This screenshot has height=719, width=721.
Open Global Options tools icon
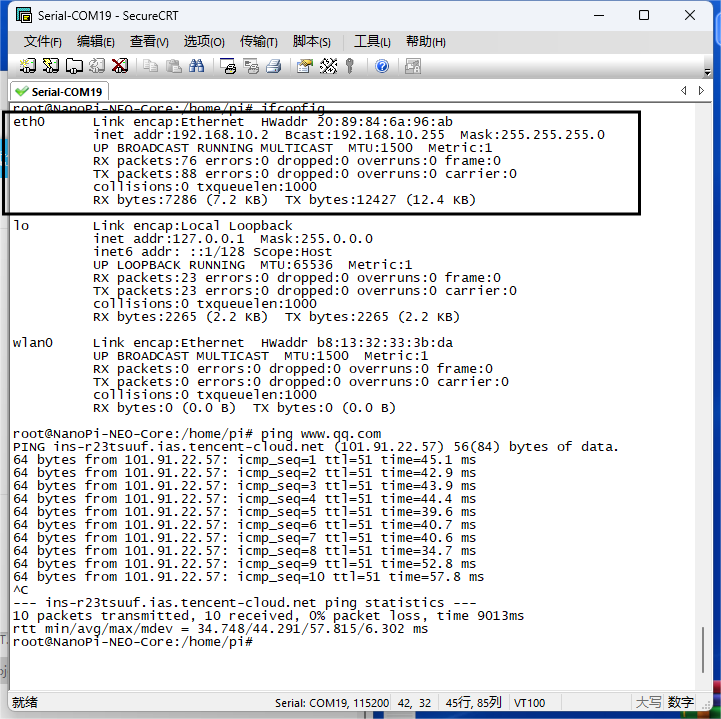pyautogui.click(x=328, y=66)
